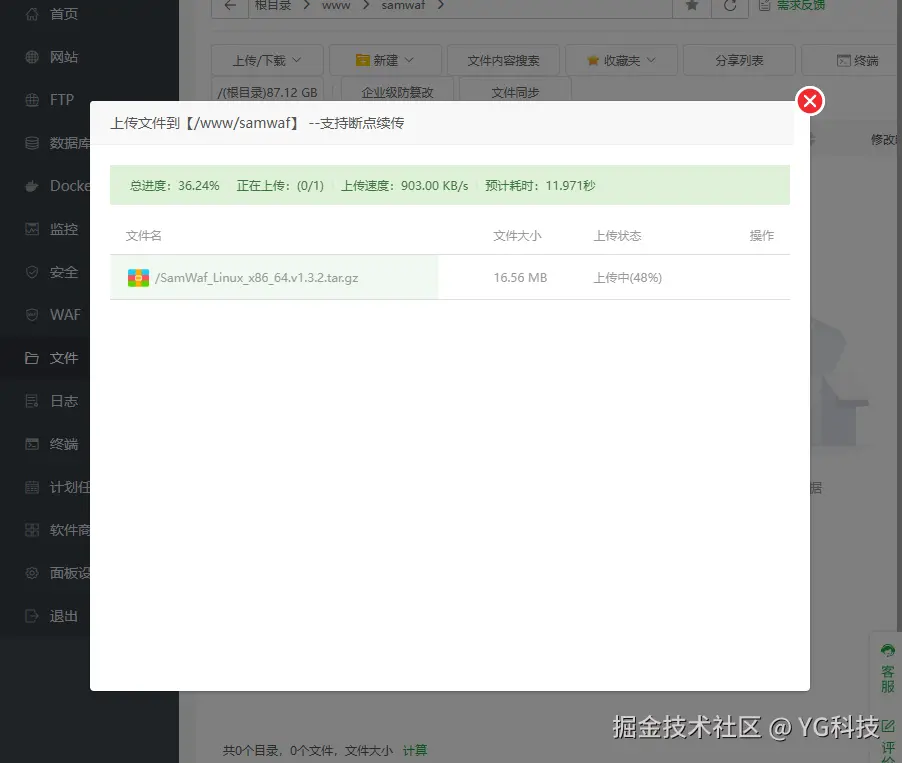Close the upload dialog with red X
This screenshot has width=902, height=763.
[x=810, y=101]
